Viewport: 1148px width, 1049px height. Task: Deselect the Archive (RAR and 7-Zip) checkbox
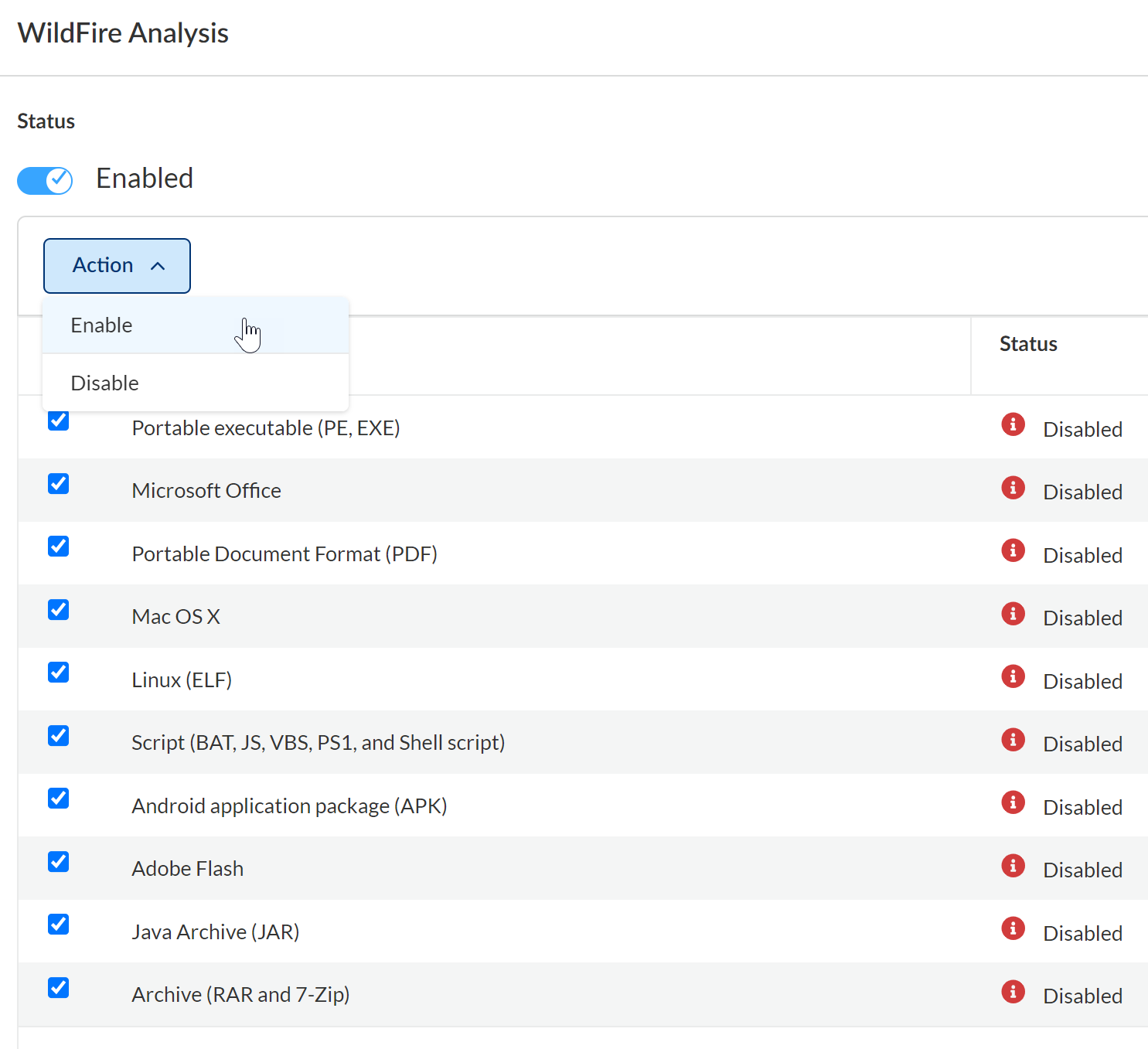click(59, 988)
